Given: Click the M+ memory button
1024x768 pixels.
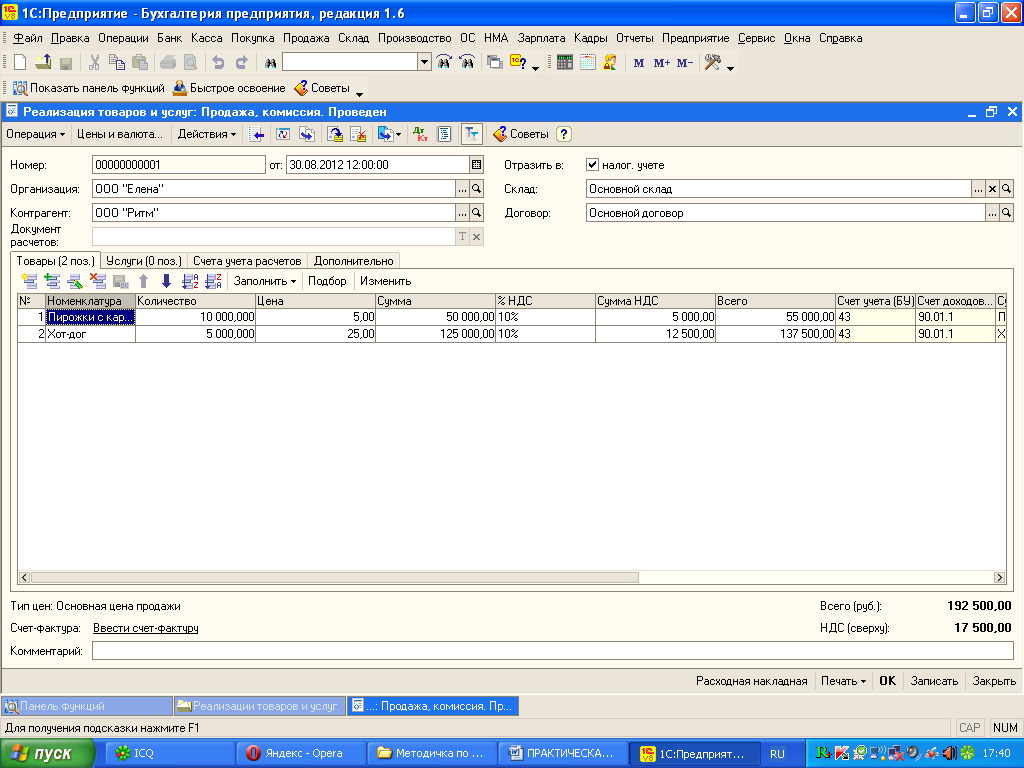Looking at the screenshot, I should pyautogui.click(x=662, y=63).
